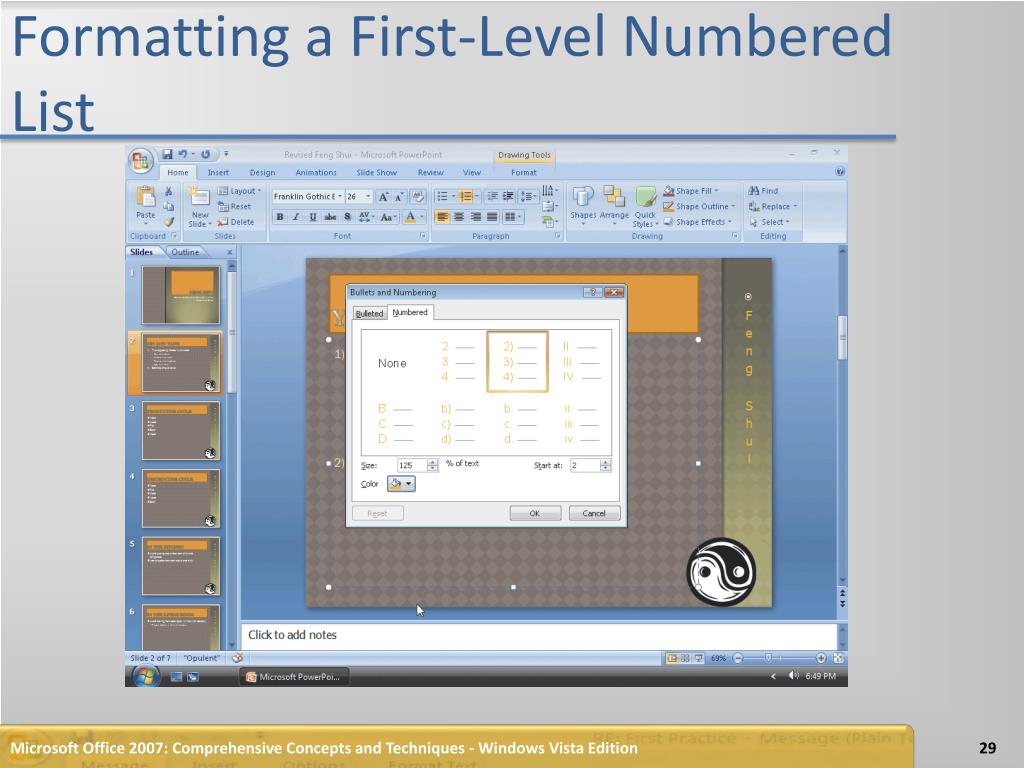Increase the list indent level
Screen dimensions: 1024x768
[508, 197]
